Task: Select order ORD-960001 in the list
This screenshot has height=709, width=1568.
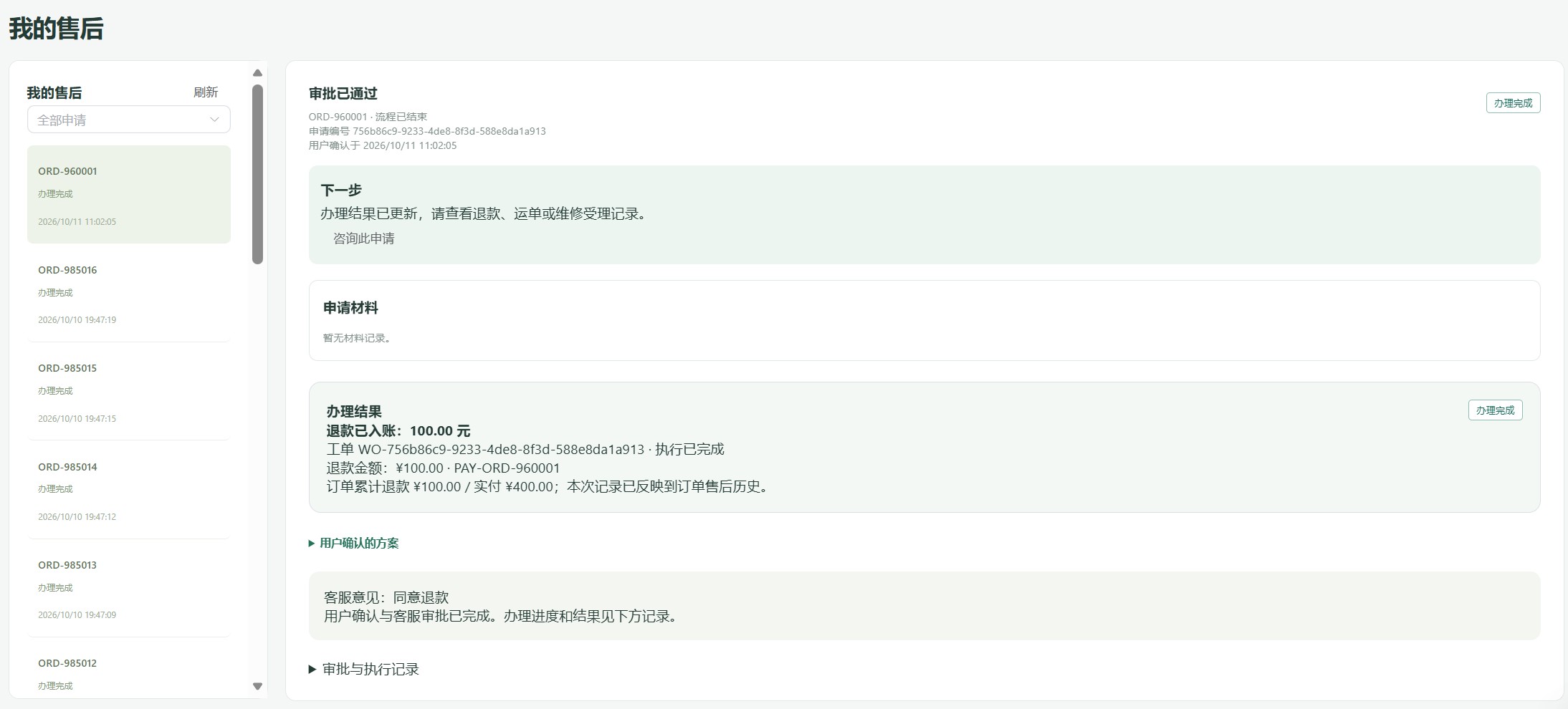Action: click(129, 195)
